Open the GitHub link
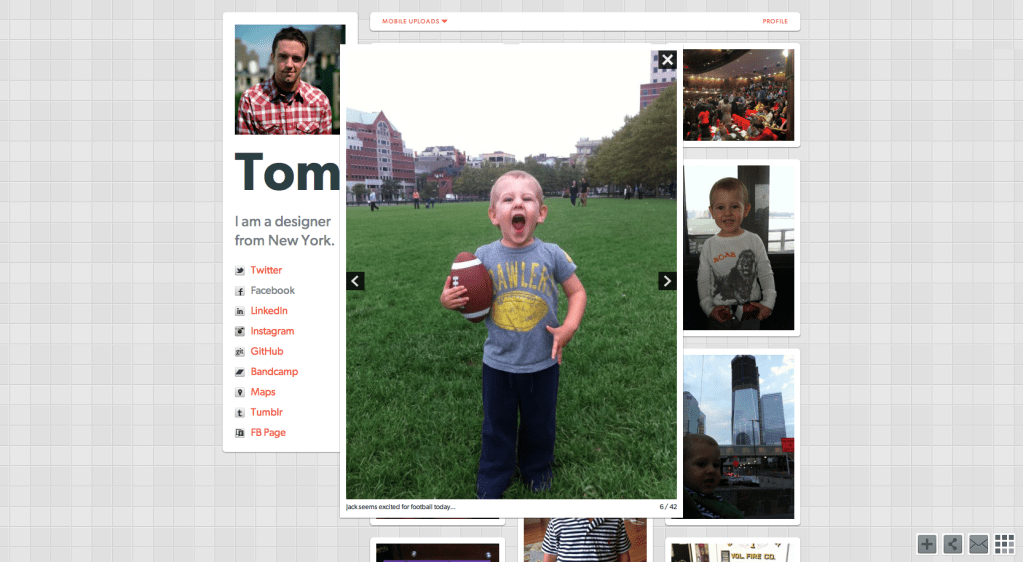The width and height of the screenshot is (1023, 562). click(x=266, y=352)
